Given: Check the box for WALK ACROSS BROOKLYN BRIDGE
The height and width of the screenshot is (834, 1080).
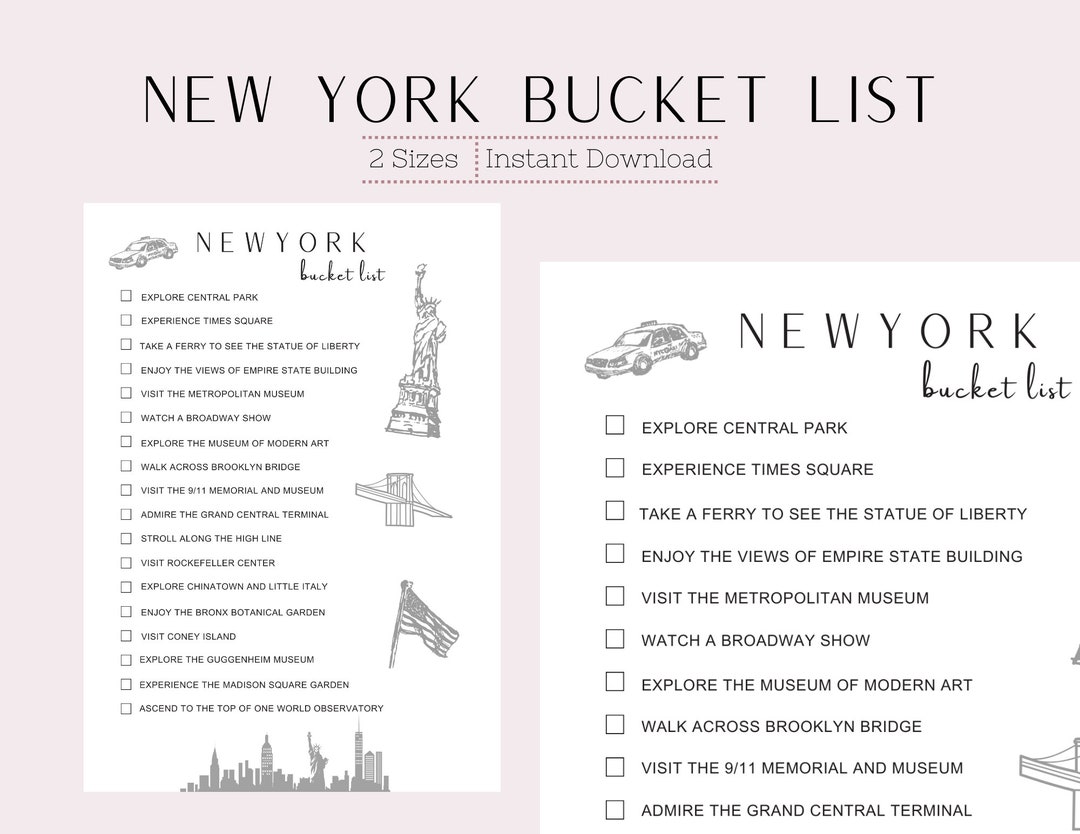Looking at the screenshot, I should (x=615, y=723).
